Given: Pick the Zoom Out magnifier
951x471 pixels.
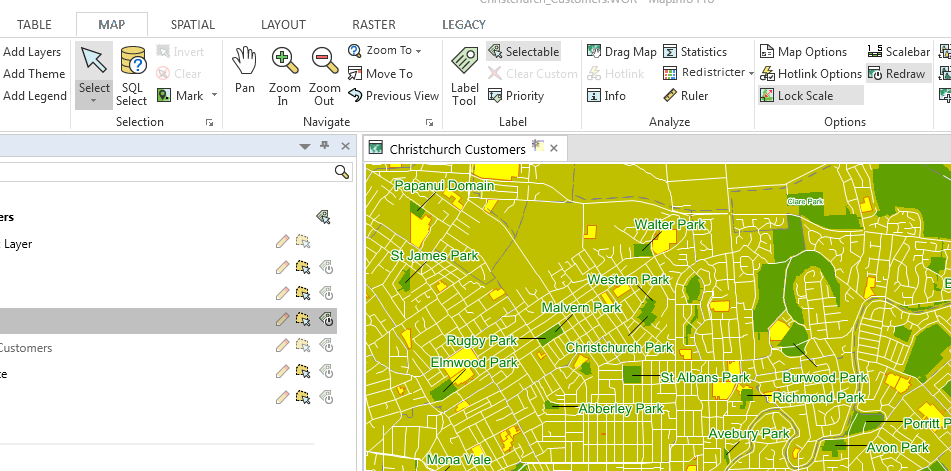Looking at the screenshot, I should coord(324,76).
